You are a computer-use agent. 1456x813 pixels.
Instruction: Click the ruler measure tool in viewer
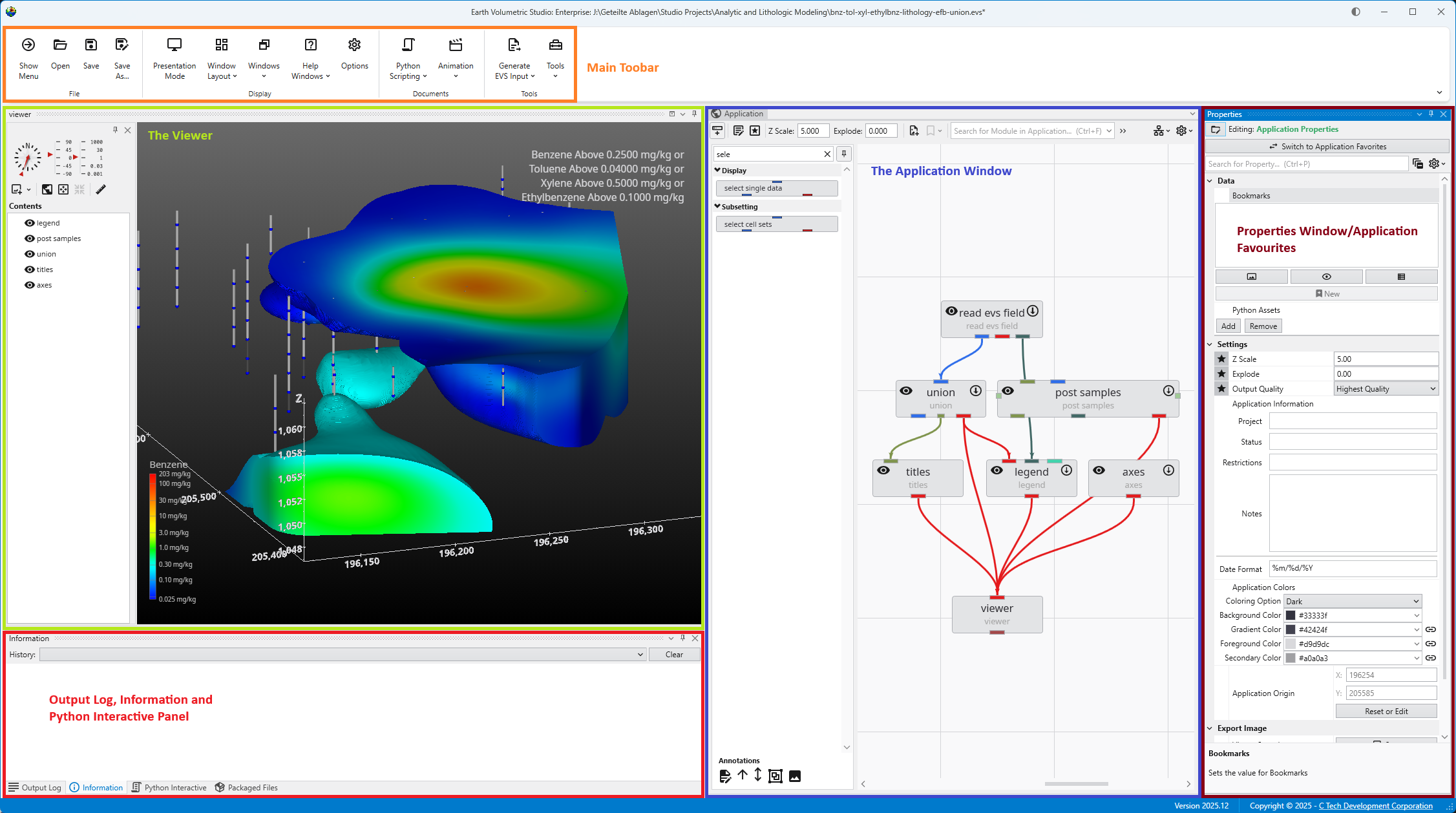click(101, 189)
